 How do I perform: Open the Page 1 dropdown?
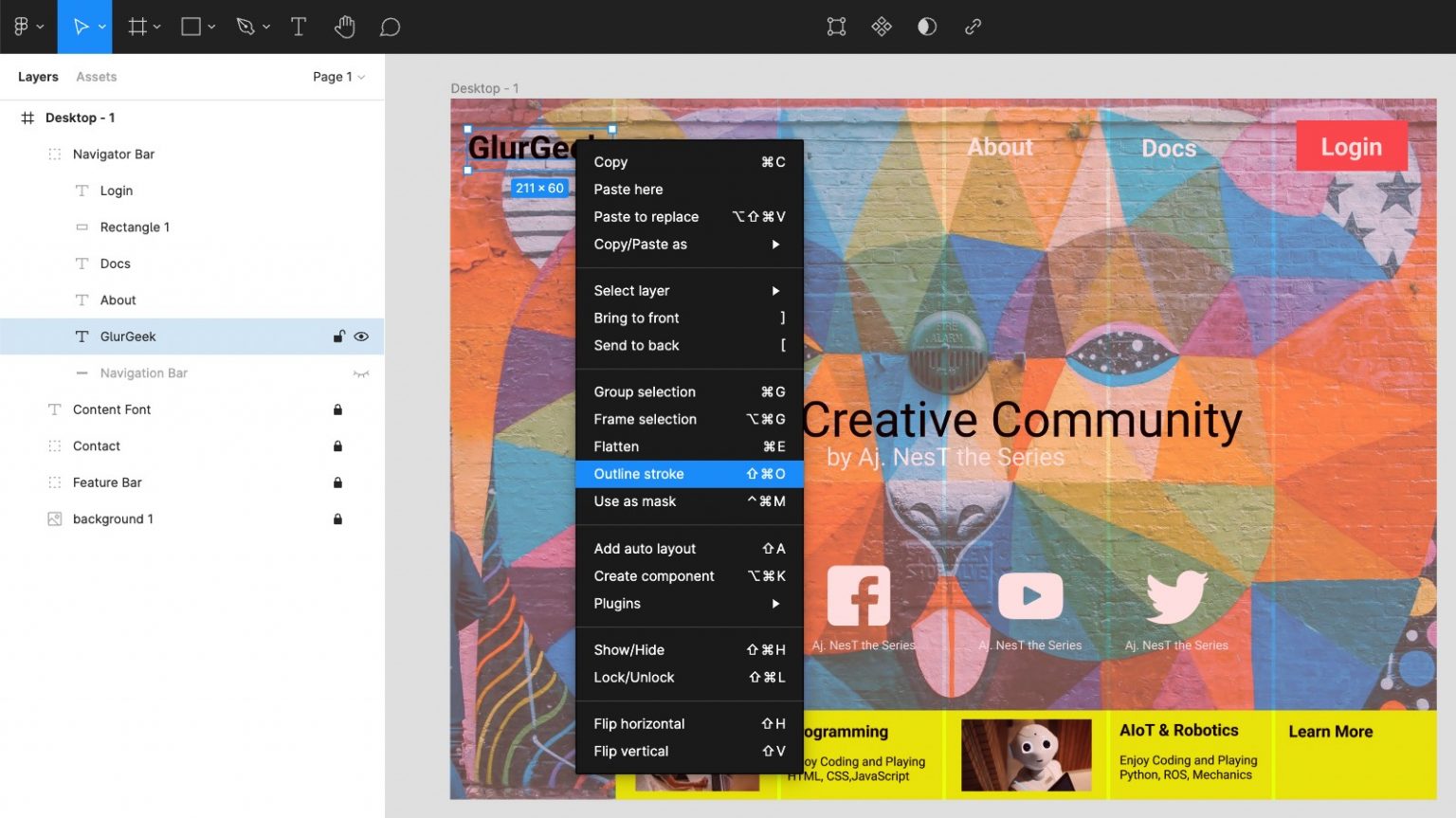338,77
